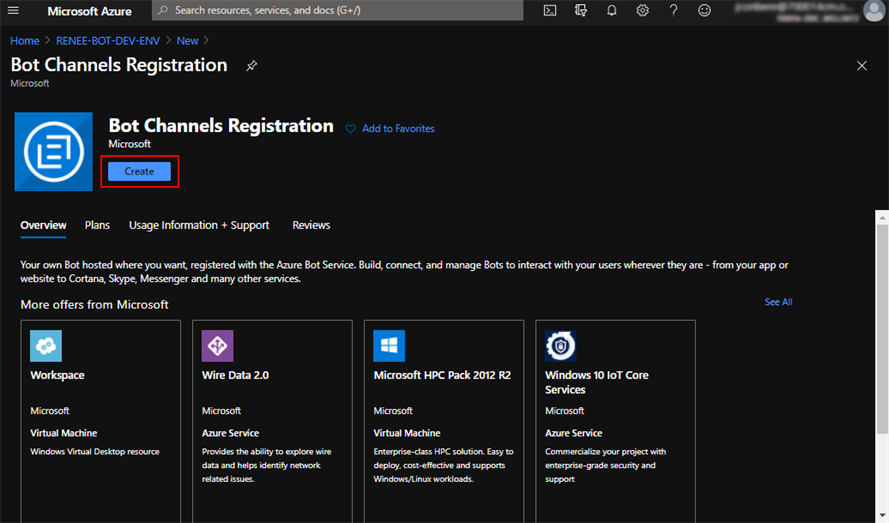
Task: Close the Bot Channels Registration blade
Action: (x=862, y=66)
